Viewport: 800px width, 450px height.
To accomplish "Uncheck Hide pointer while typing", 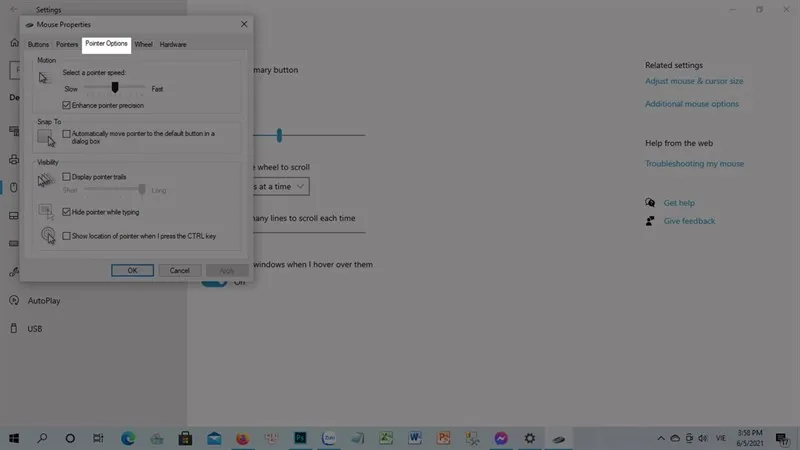I will 67,212.
